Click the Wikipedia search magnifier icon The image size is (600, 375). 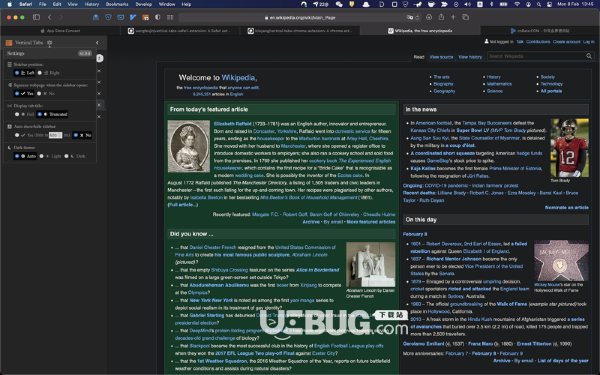pyautogui.click(x=589, y=56)
